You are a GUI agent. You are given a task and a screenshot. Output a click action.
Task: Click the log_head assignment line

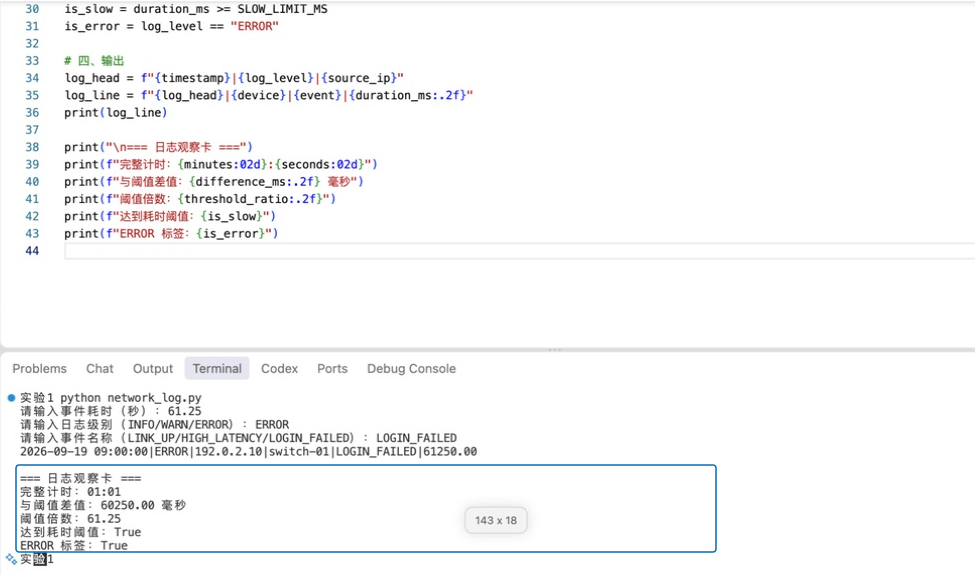[x=234, y=78]
